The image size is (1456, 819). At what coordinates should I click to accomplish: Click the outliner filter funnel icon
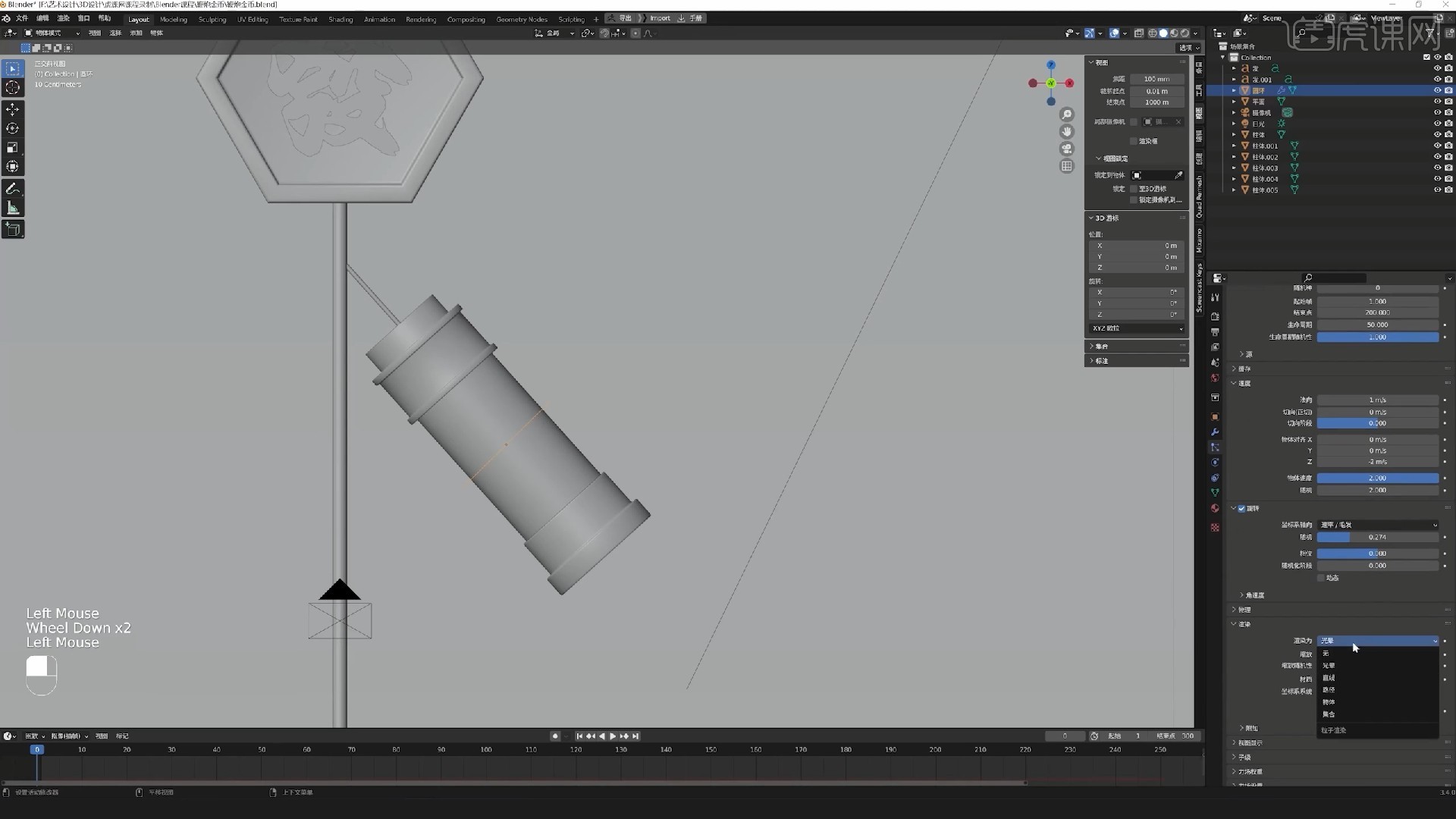tap(1430, 33)
